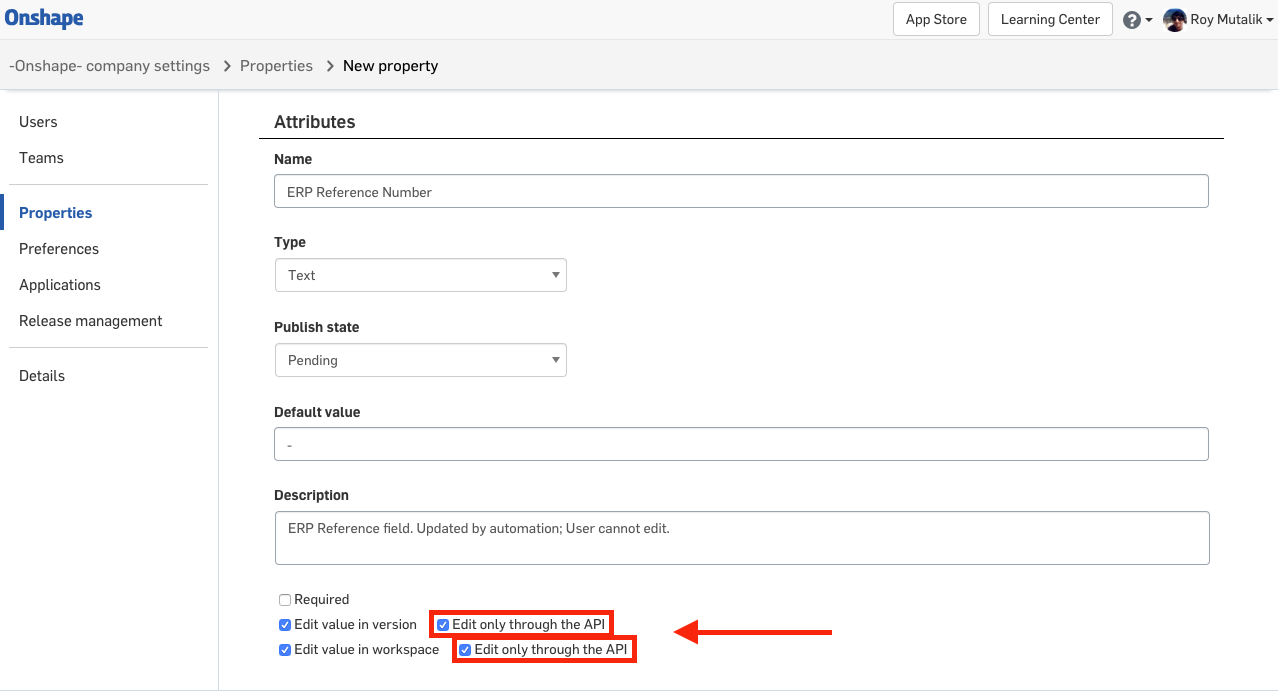Open the Learning Center
Screen dimensions: 1278x691
pos(1050,19)
